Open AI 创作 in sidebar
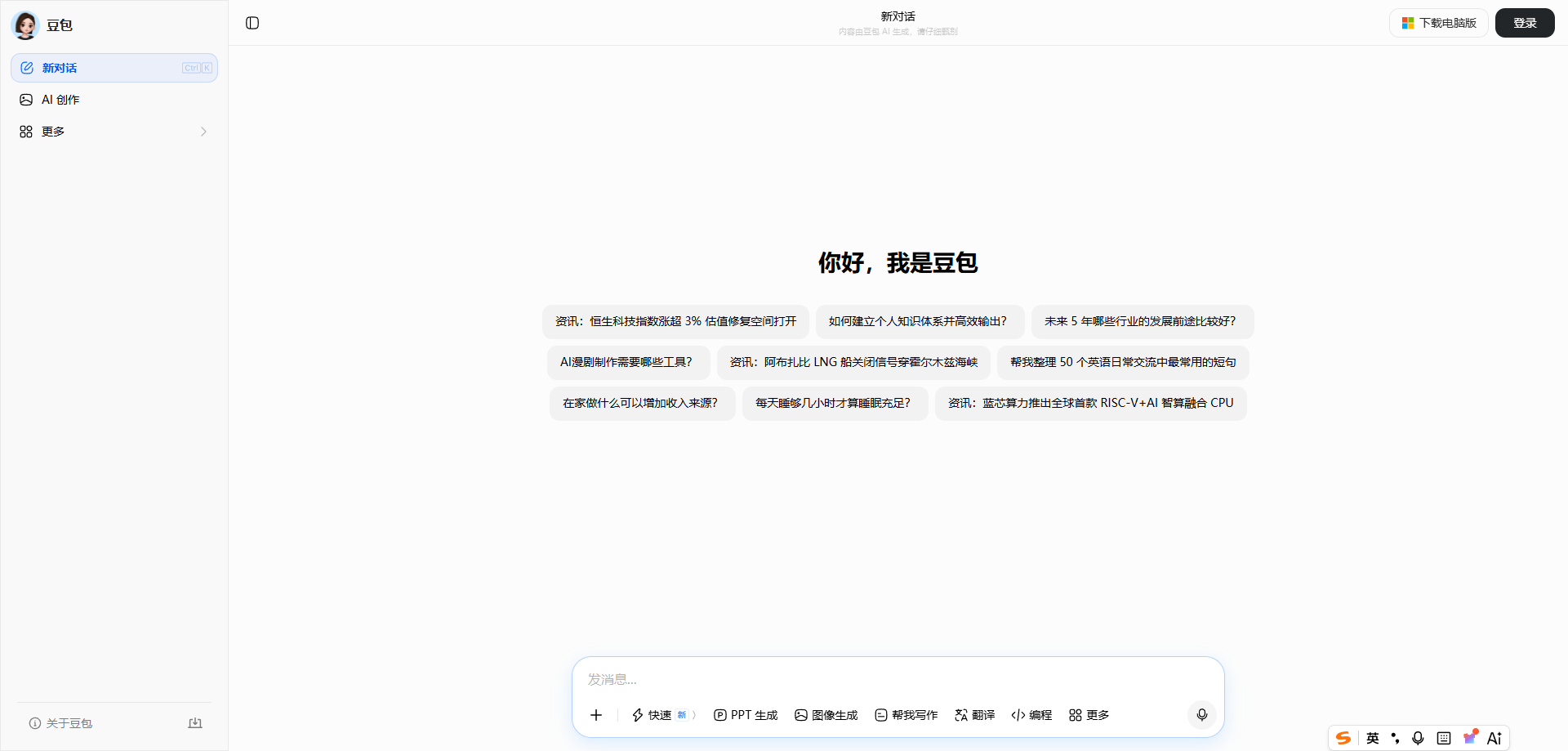This screenshot has height=751, width=1568. (x=114, y=100)
